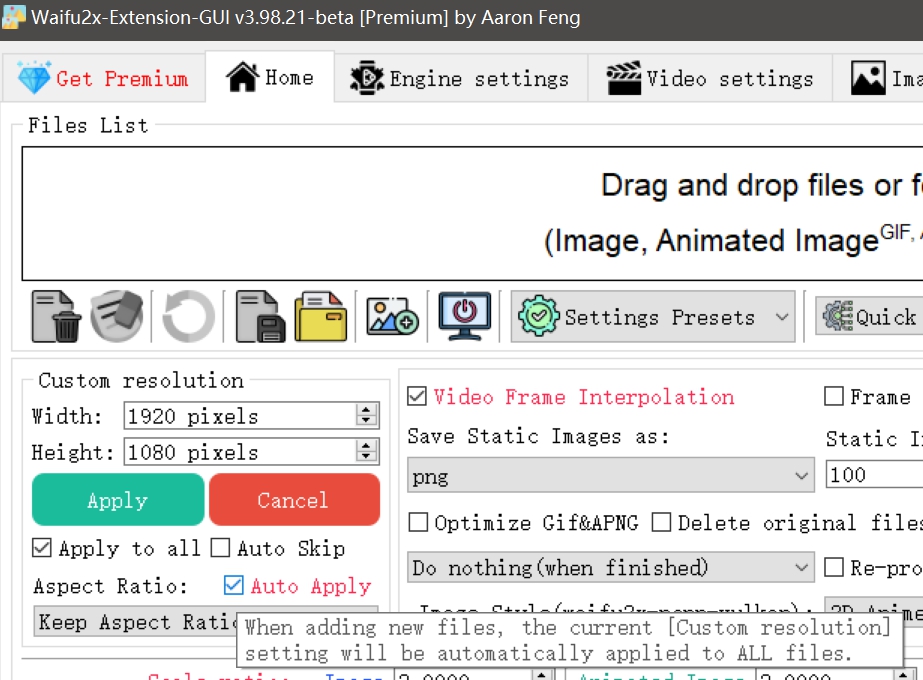The image size is (923, 680).
Task: Clear the files list using the eraser icon
Action: [x=115, y=316]
